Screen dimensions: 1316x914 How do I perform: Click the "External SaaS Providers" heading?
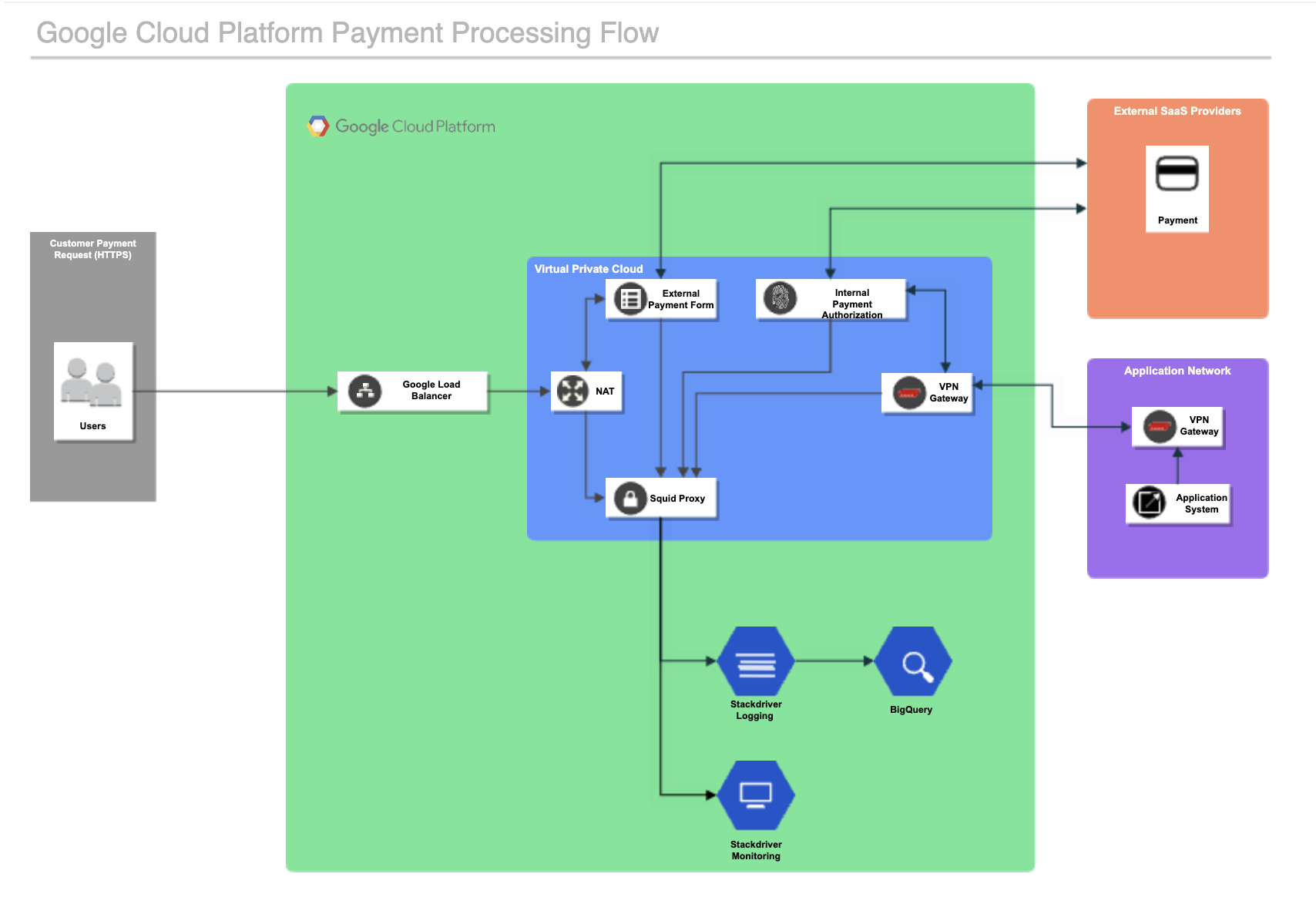pos(1177,111)
